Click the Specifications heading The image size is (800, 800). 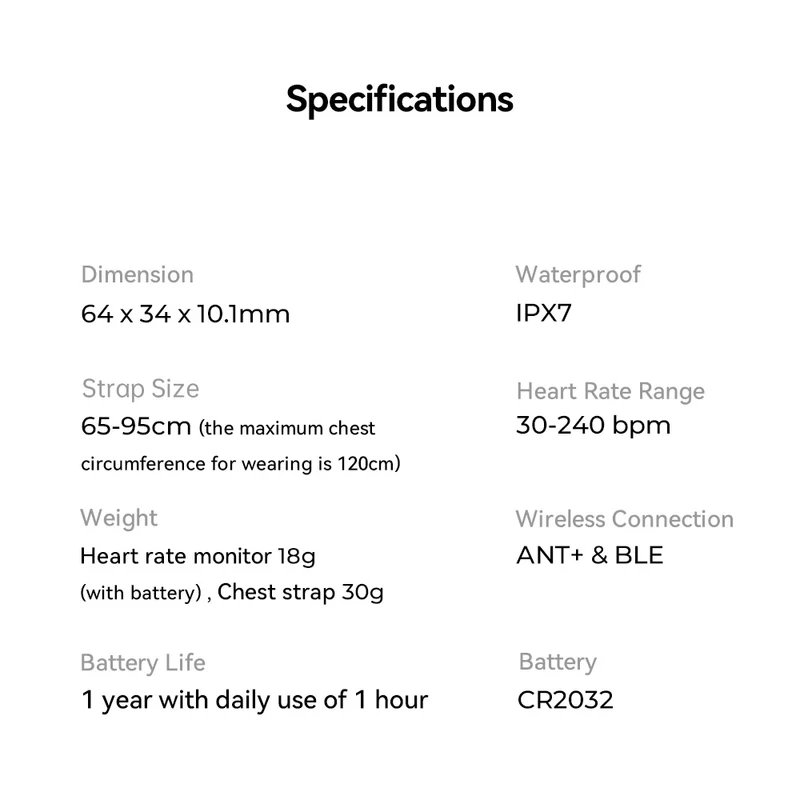[399, 100]
